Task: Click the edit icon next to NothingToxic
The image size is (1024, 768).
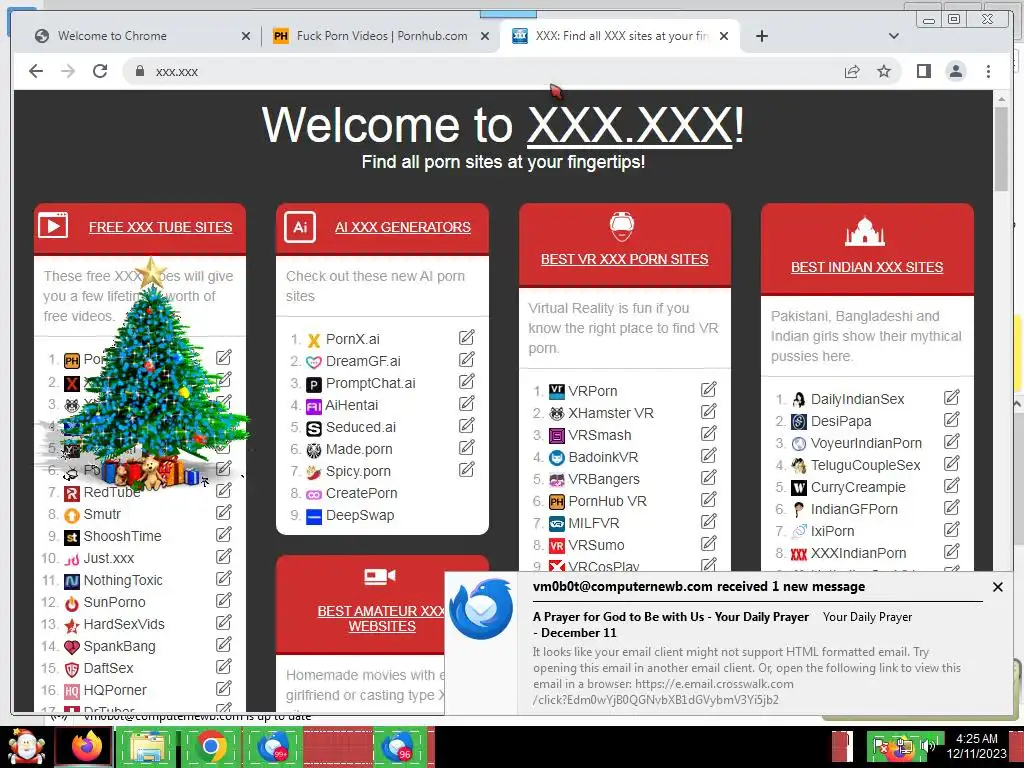Action: (x=223, y=579)
